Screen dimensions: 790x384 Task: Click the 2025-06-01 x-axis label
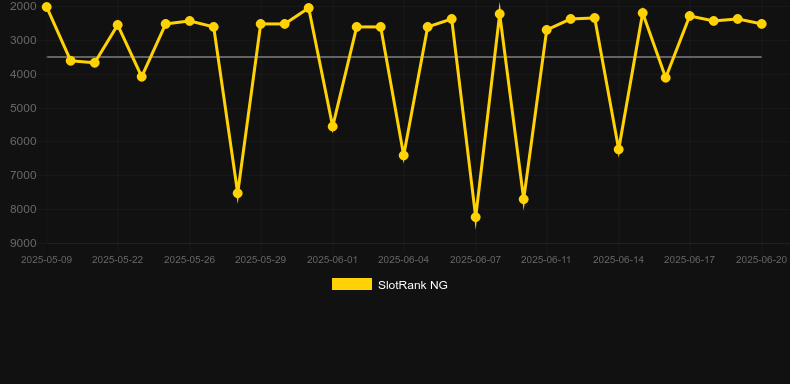coord(333,260)
